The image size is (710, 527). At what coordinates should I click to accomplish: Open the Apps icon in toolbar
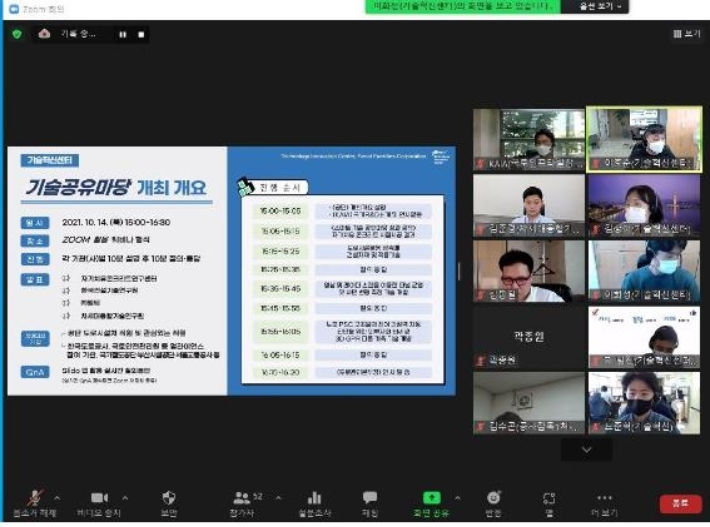[548, 498]
